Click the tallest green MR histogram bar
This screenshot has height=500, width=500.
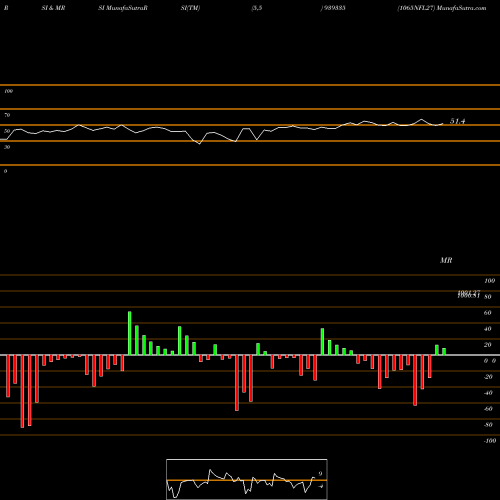[x=130, y=333]
